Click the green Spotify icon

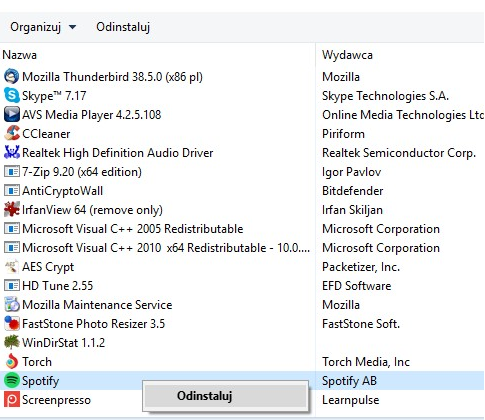pyautogui.click(x=11, y=381)
